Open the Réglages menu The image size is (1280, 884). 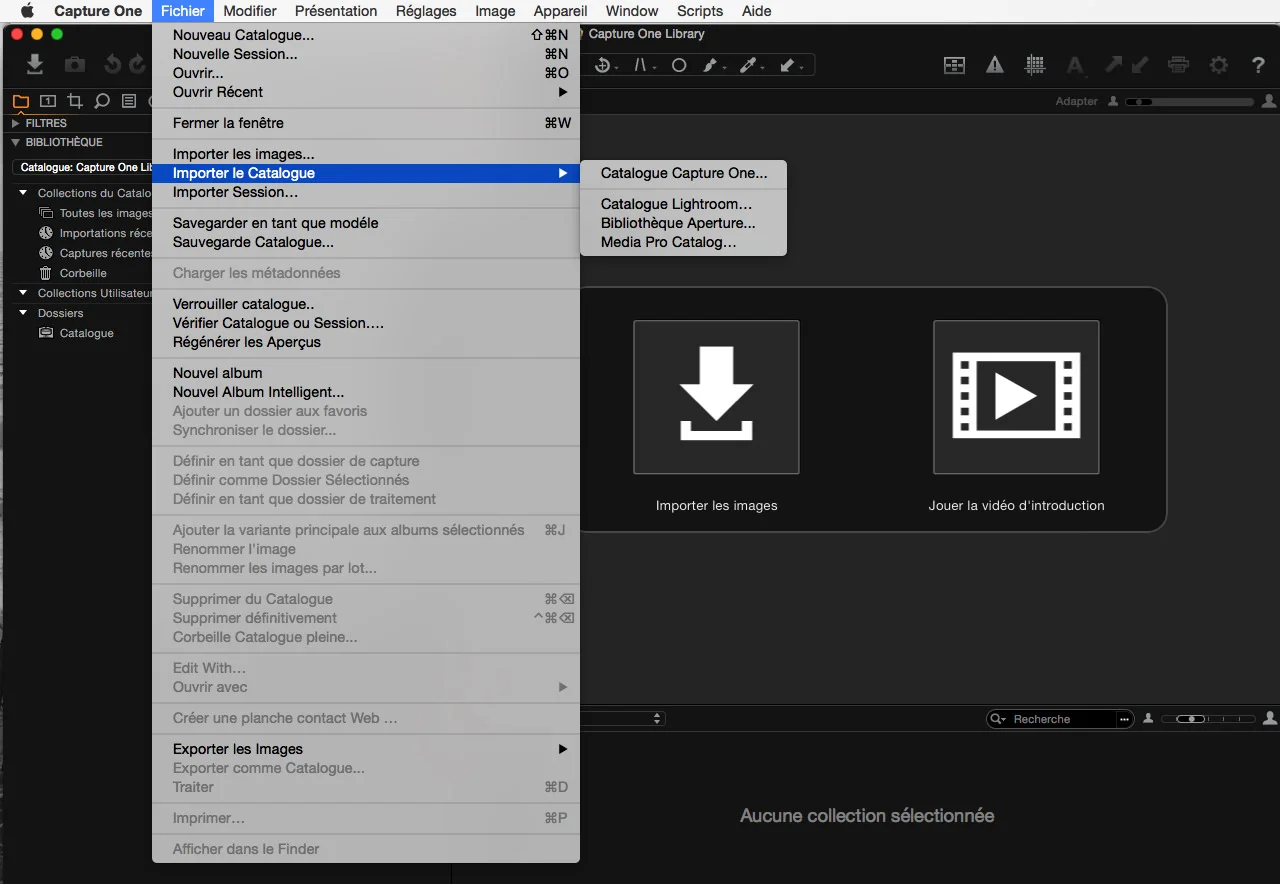(426, 11)
